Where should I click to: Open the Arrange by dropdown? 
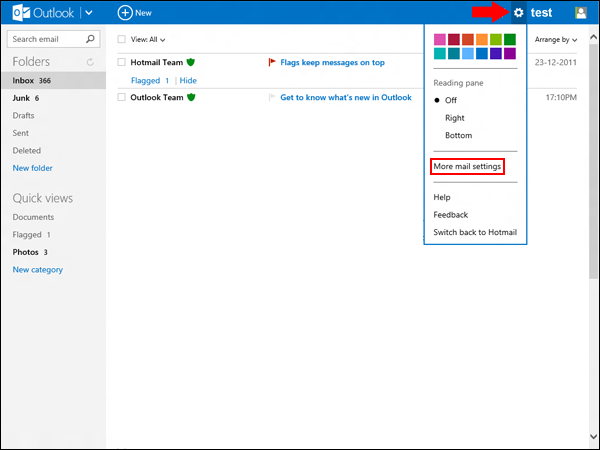click(x=556, y=39)
